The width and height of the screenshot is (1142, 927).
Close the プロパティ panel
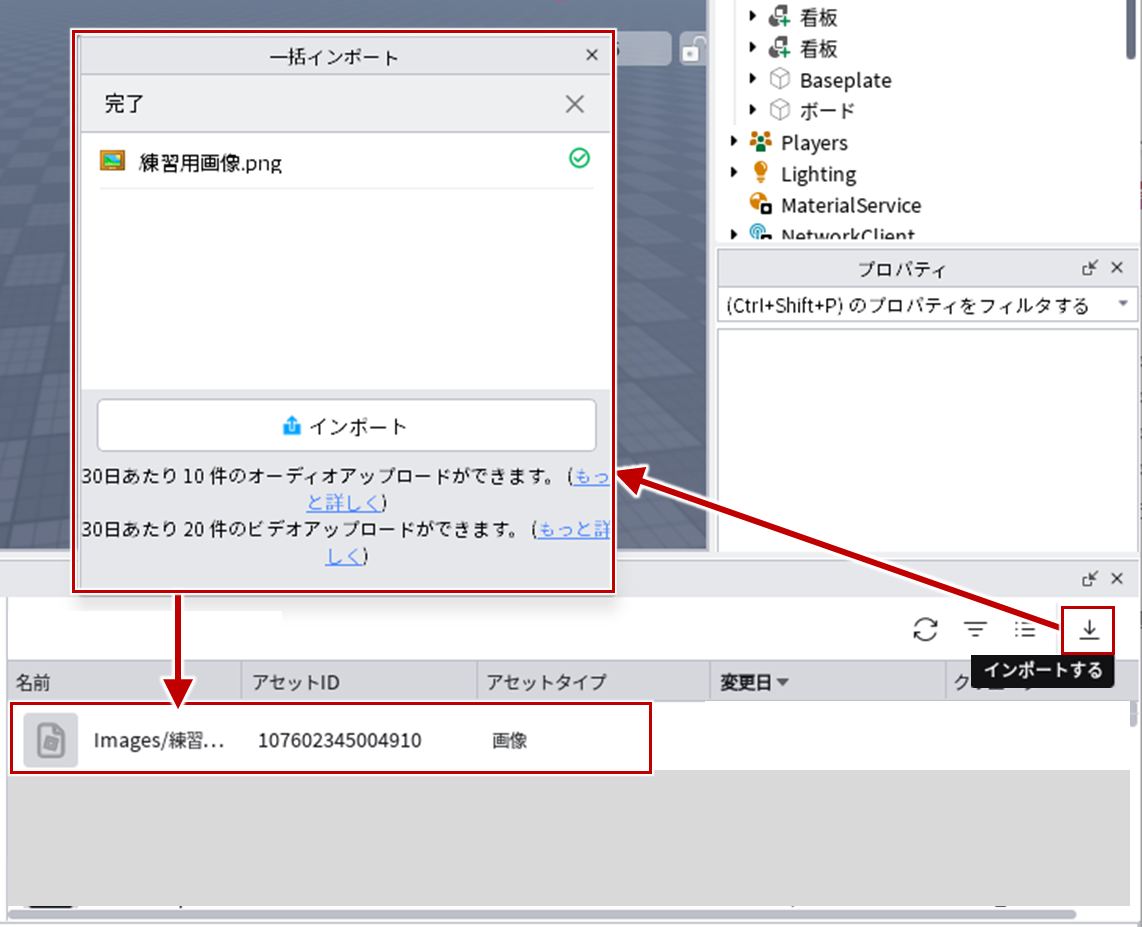click(x=1117, y=268)
